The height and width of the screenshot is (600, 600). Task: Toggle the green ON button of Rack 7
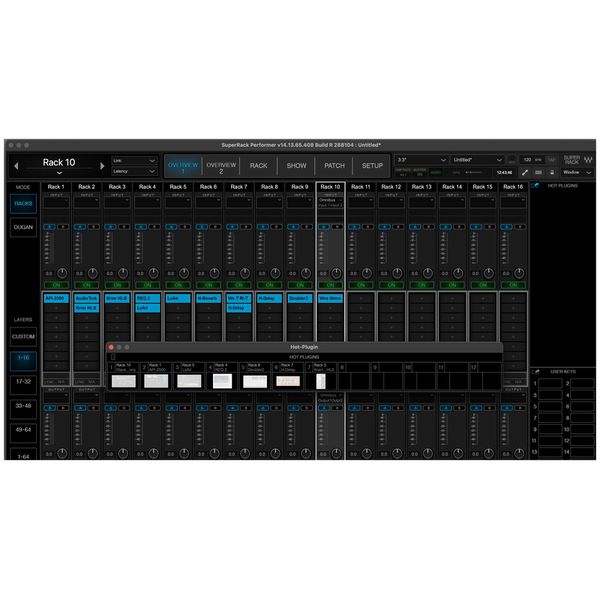click(x=239, y=285)
